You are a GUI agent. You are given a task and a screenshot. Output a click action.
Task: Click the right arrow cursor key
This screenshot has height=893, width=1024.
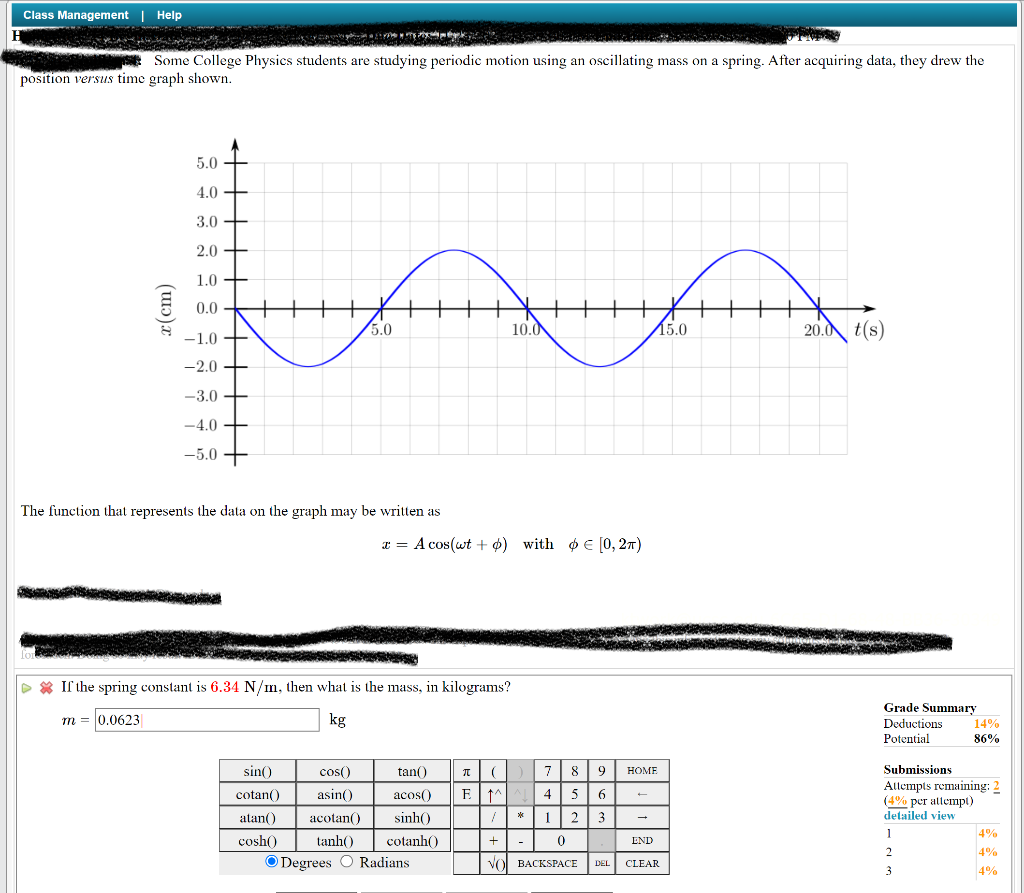(x=641, y=817)
